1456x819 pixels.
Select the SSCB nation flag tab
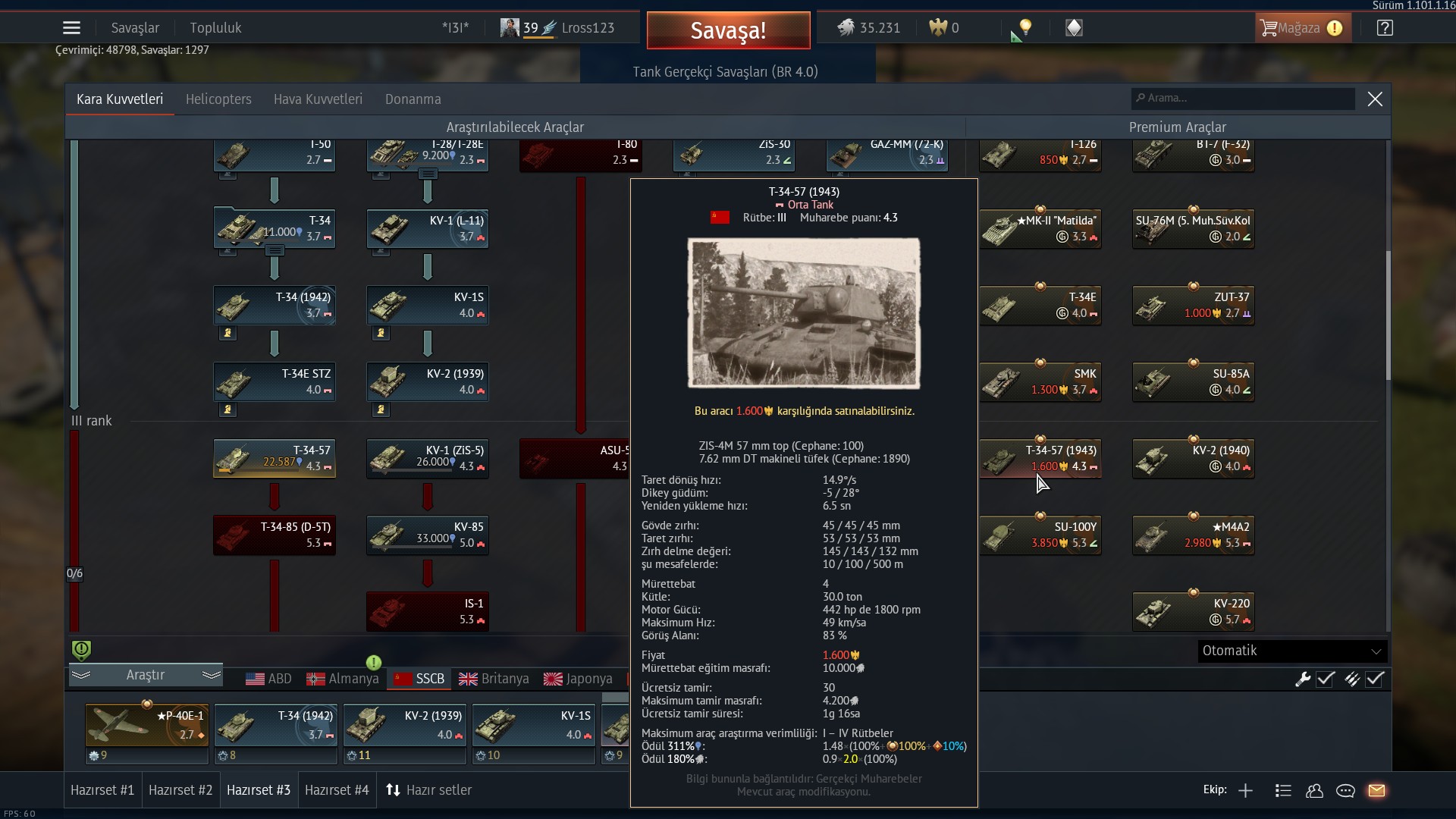click(x=419, y=679)
